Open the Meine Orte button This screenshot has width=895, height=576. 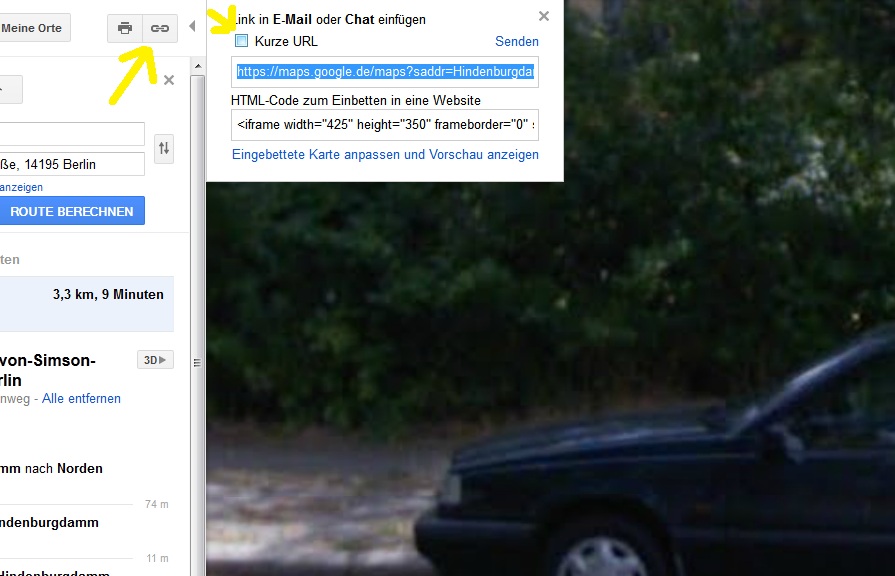click(x=35, y=28)
